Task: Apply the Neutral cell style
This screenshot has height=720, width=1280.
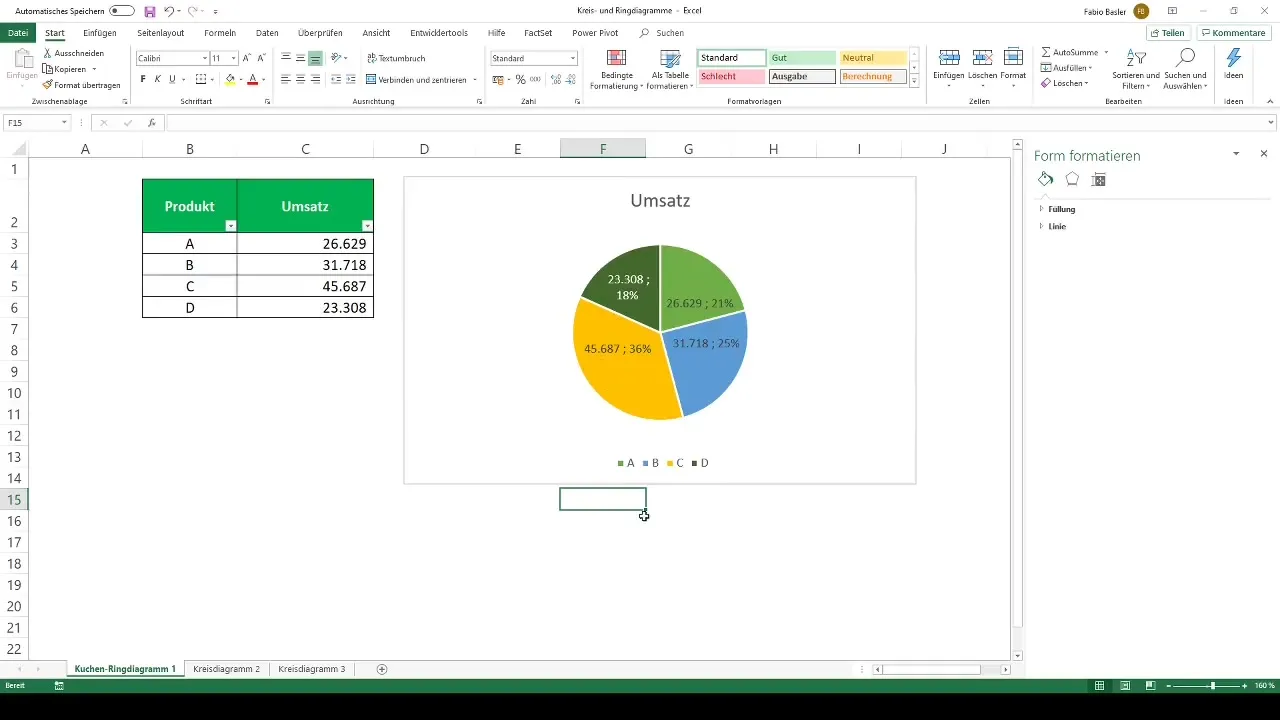Action: [x=873, y=58]
